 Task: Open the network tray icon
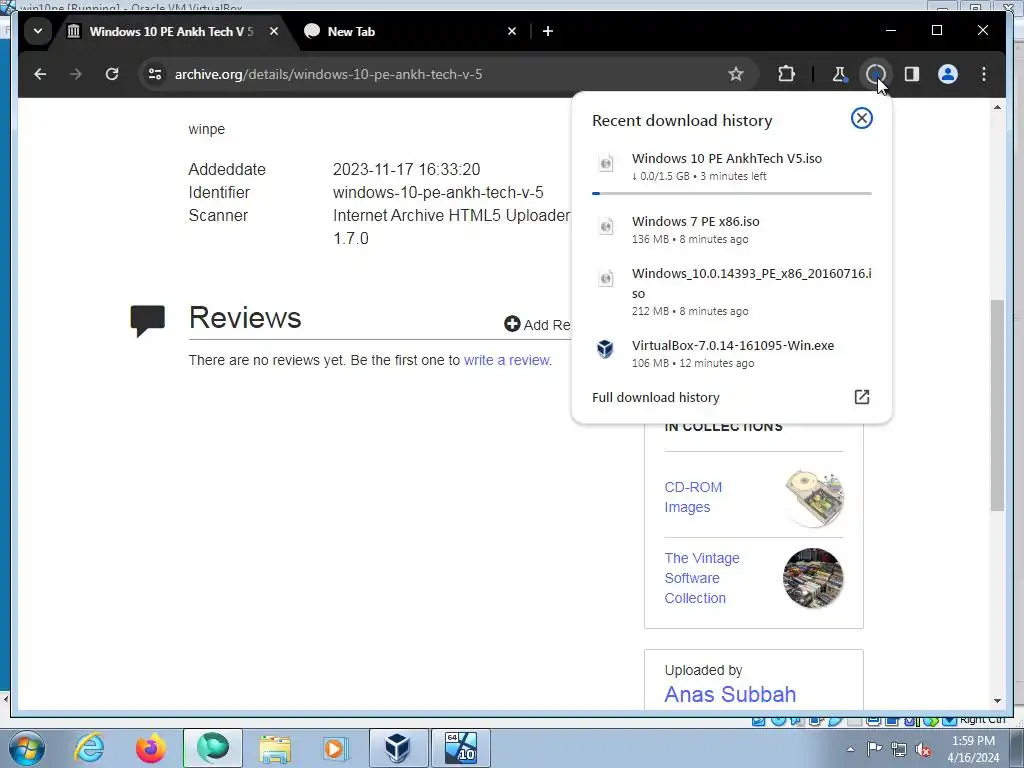tap(899, 750)
